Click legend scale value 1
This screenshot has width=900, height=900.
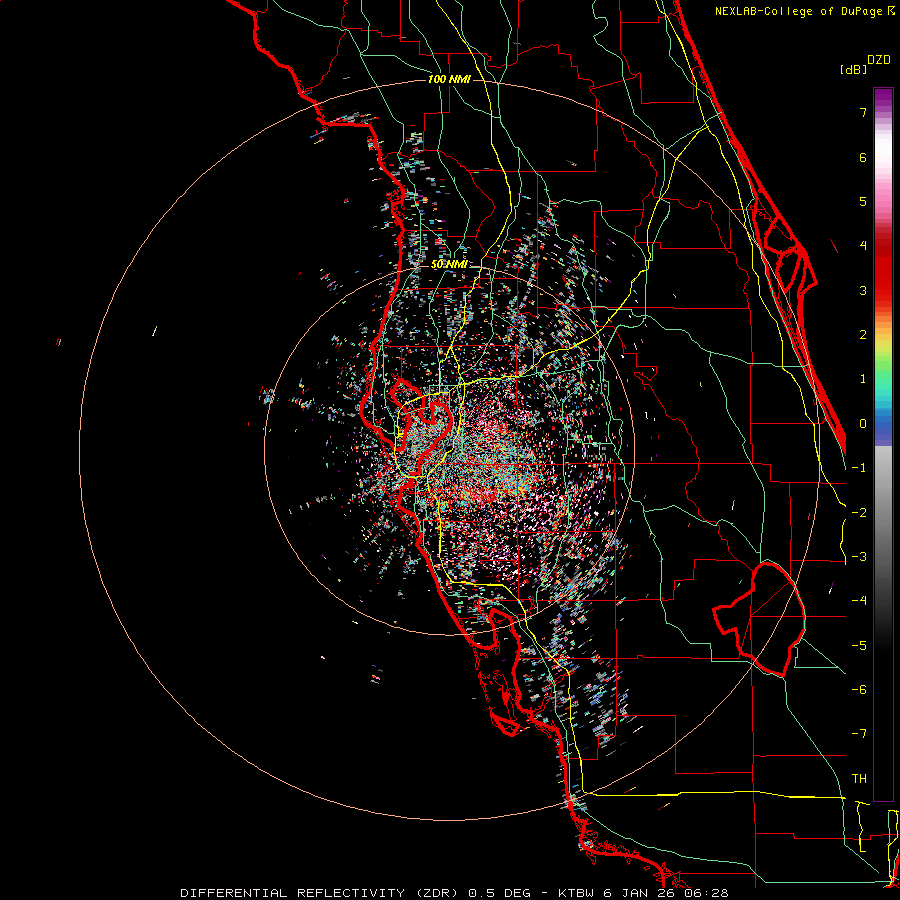tap(863, 379)
